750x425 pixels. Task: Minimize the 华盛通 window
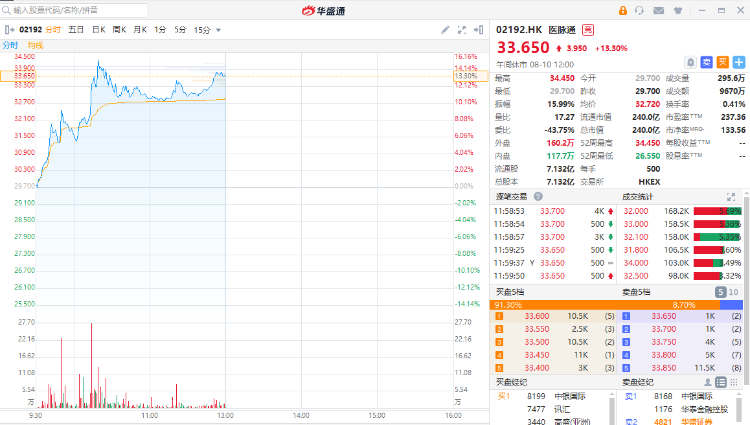(702, 10)
